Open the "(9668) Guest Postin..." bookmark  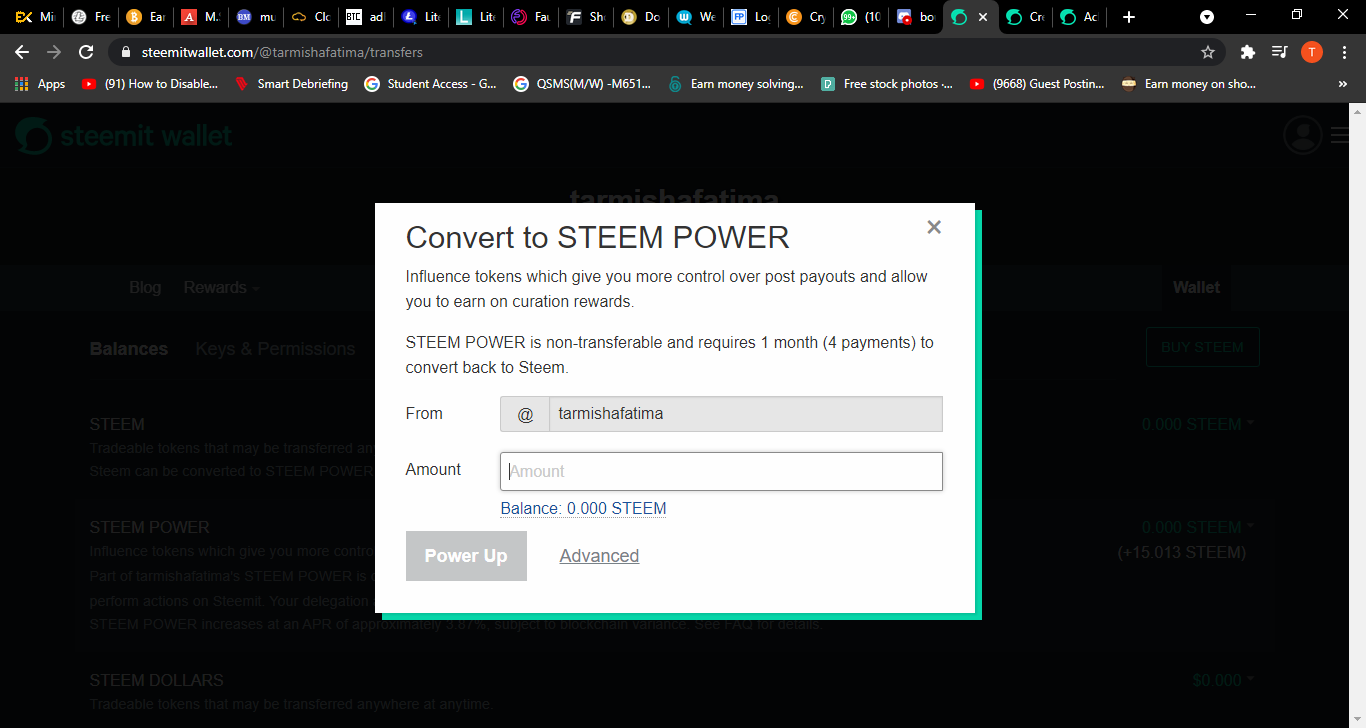tap(1037, 84)
